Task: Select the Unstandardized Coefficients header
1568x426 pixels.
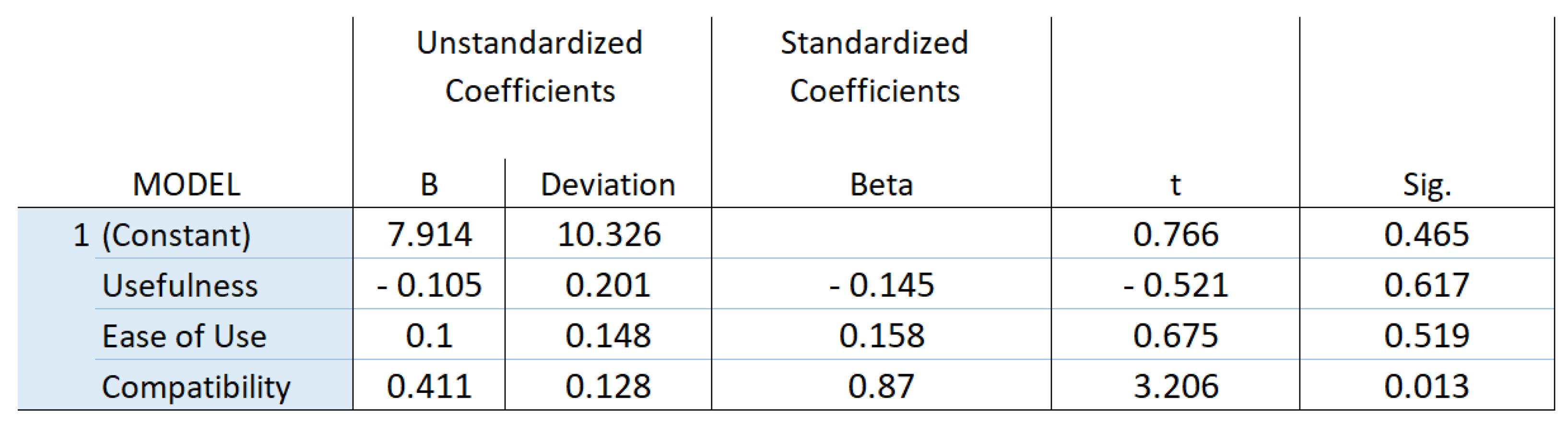Action: click(x=530, y=67)
